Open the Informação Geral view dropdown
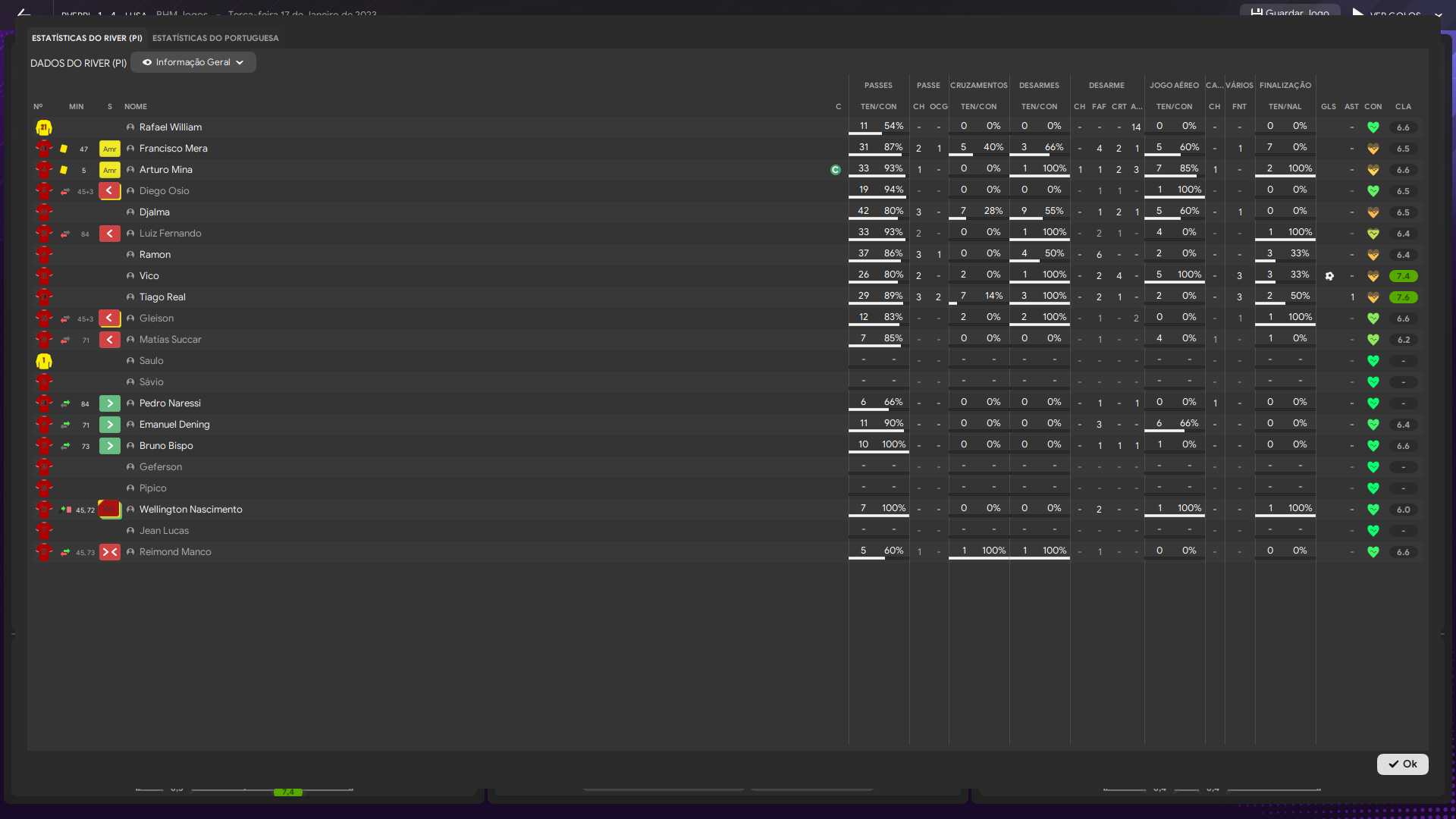The width and height of the screenshot is (1456, 819). (x=193, y=62)
